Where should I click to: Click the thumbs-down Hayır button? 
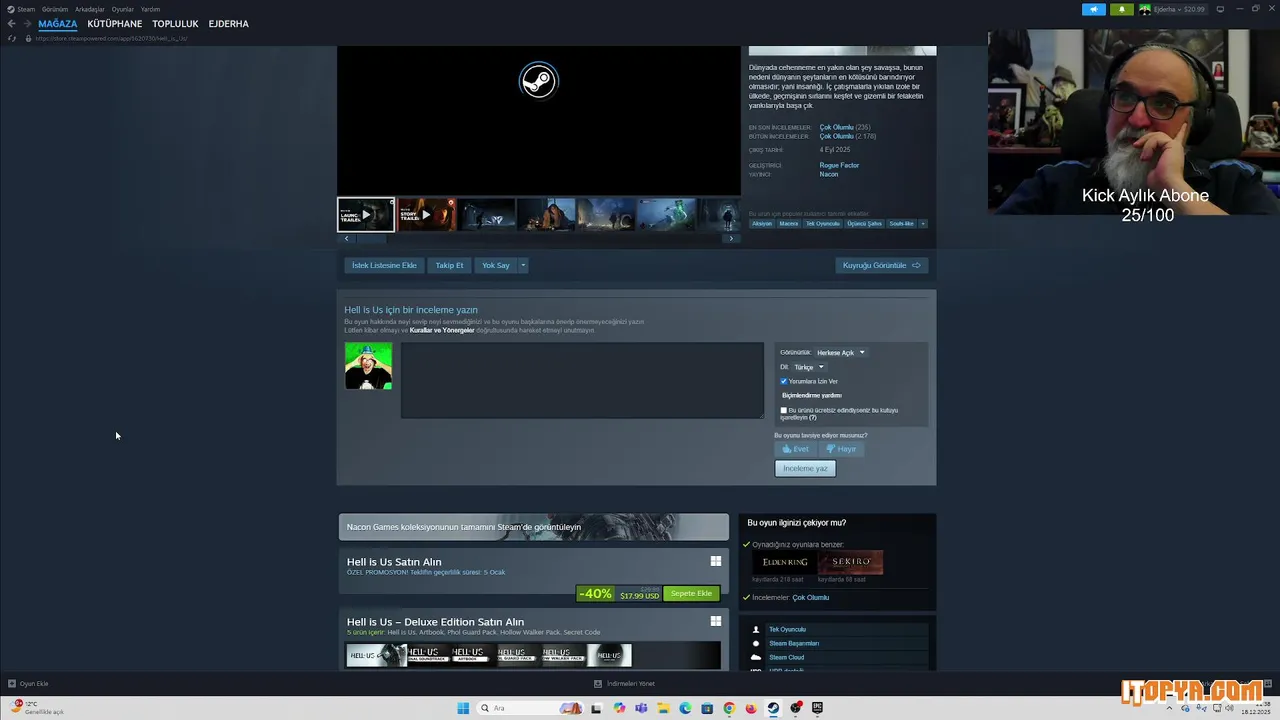(x=841, y=449)
